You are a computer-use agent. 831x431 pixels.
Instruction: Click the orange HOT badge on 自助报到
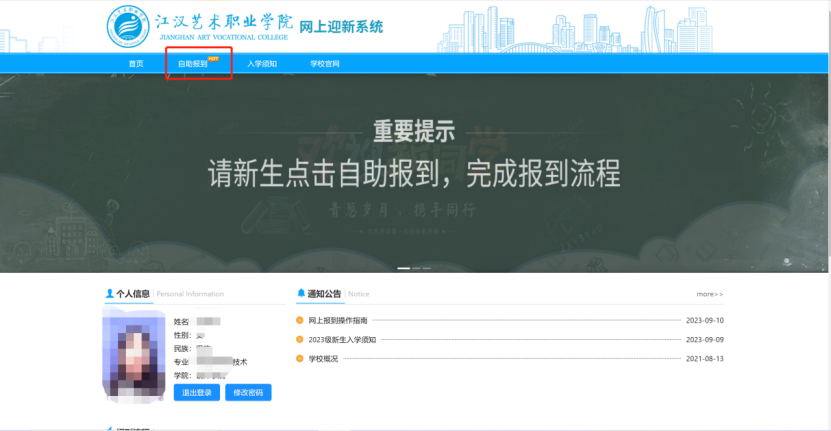(x=213, y=58)
